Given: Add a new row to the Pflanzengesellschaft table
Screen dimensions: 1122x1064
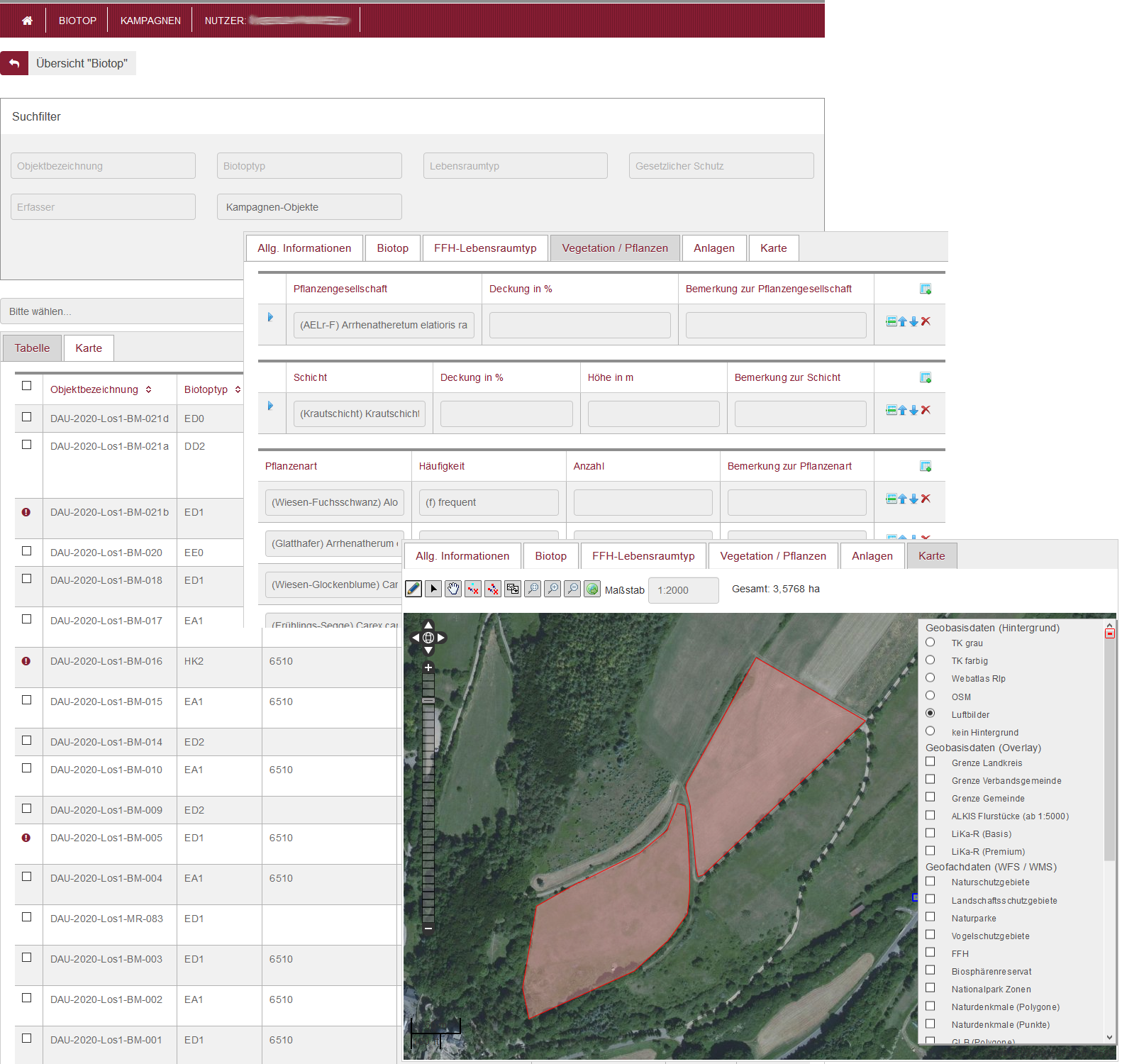Looking at the screenshot, I should [926, 289].
